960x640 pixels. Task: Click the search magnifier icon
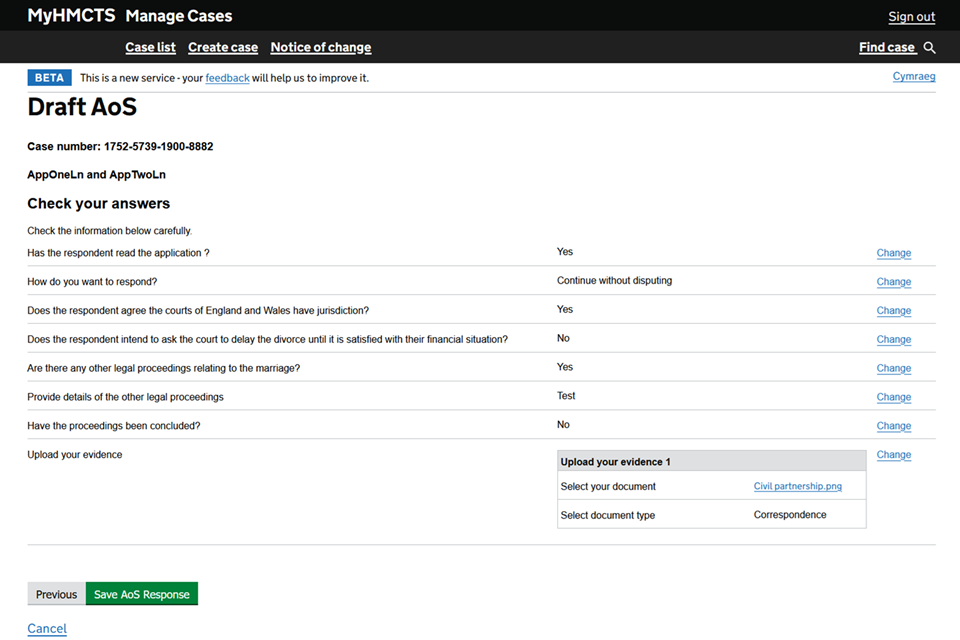930,48
